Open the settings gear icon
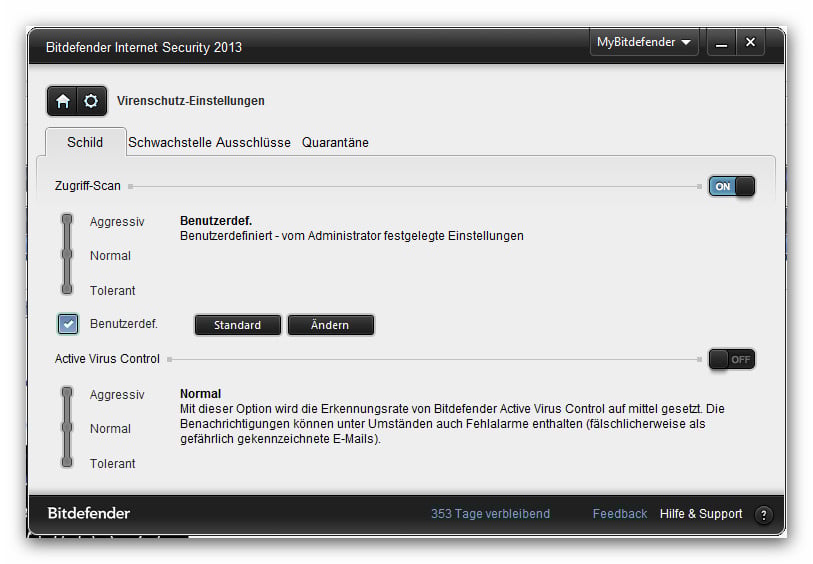Screen dimensions: 813x564 click(91, 101)
